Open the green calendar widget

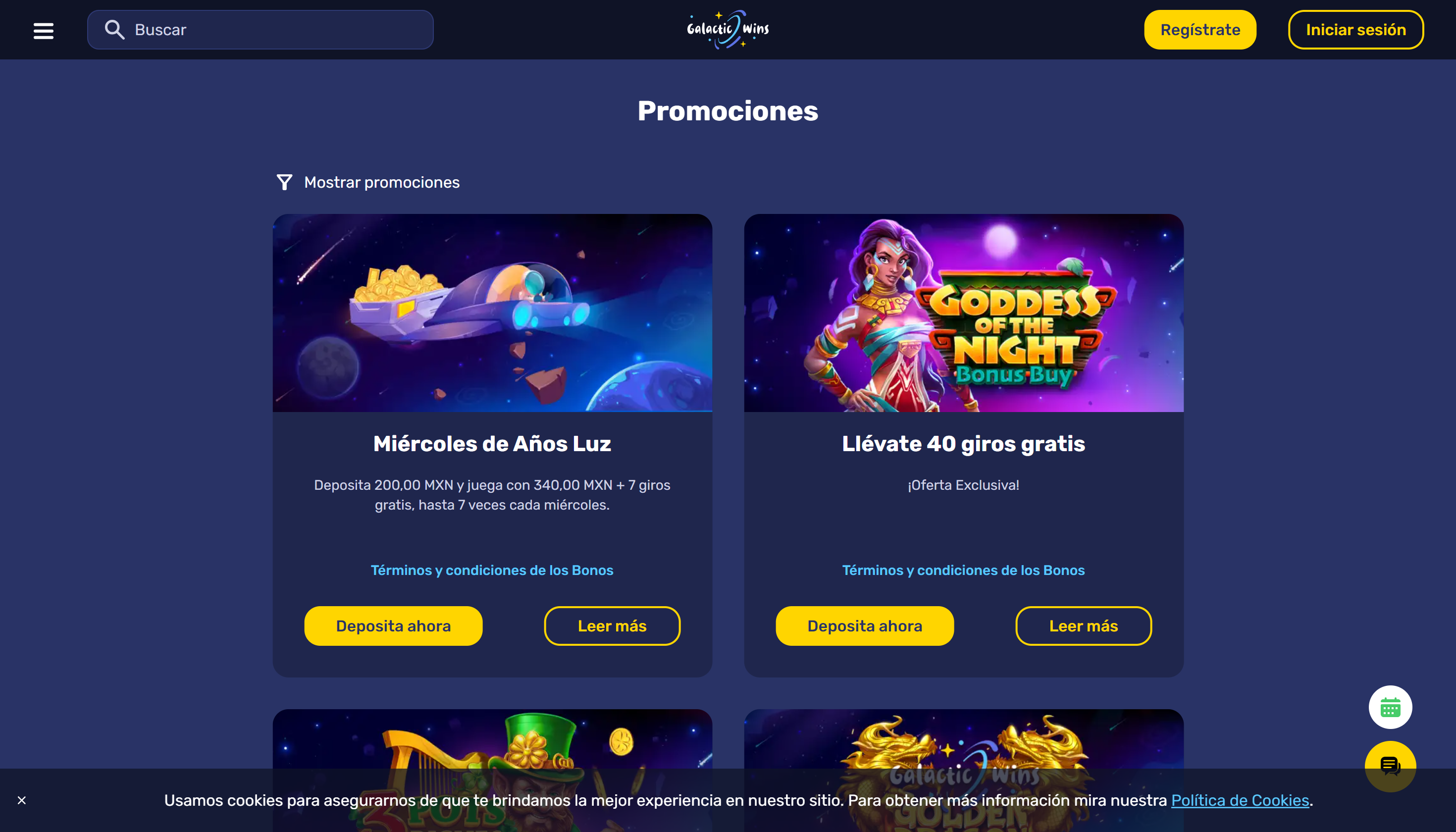1390,707
